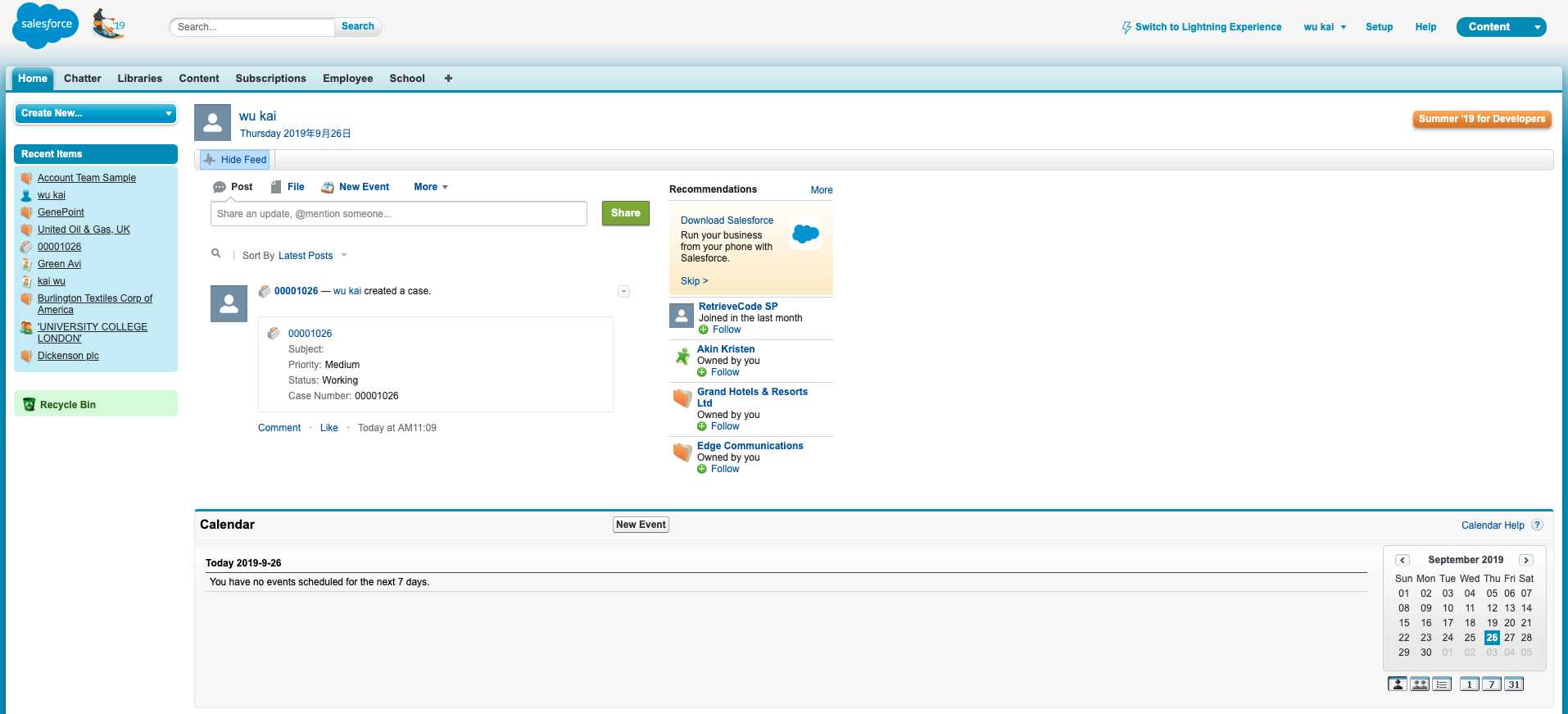Image resolution: width=1568 pixels, height=714 pixels.
Task: Click the Share an update text box
Action: (399, 214)
